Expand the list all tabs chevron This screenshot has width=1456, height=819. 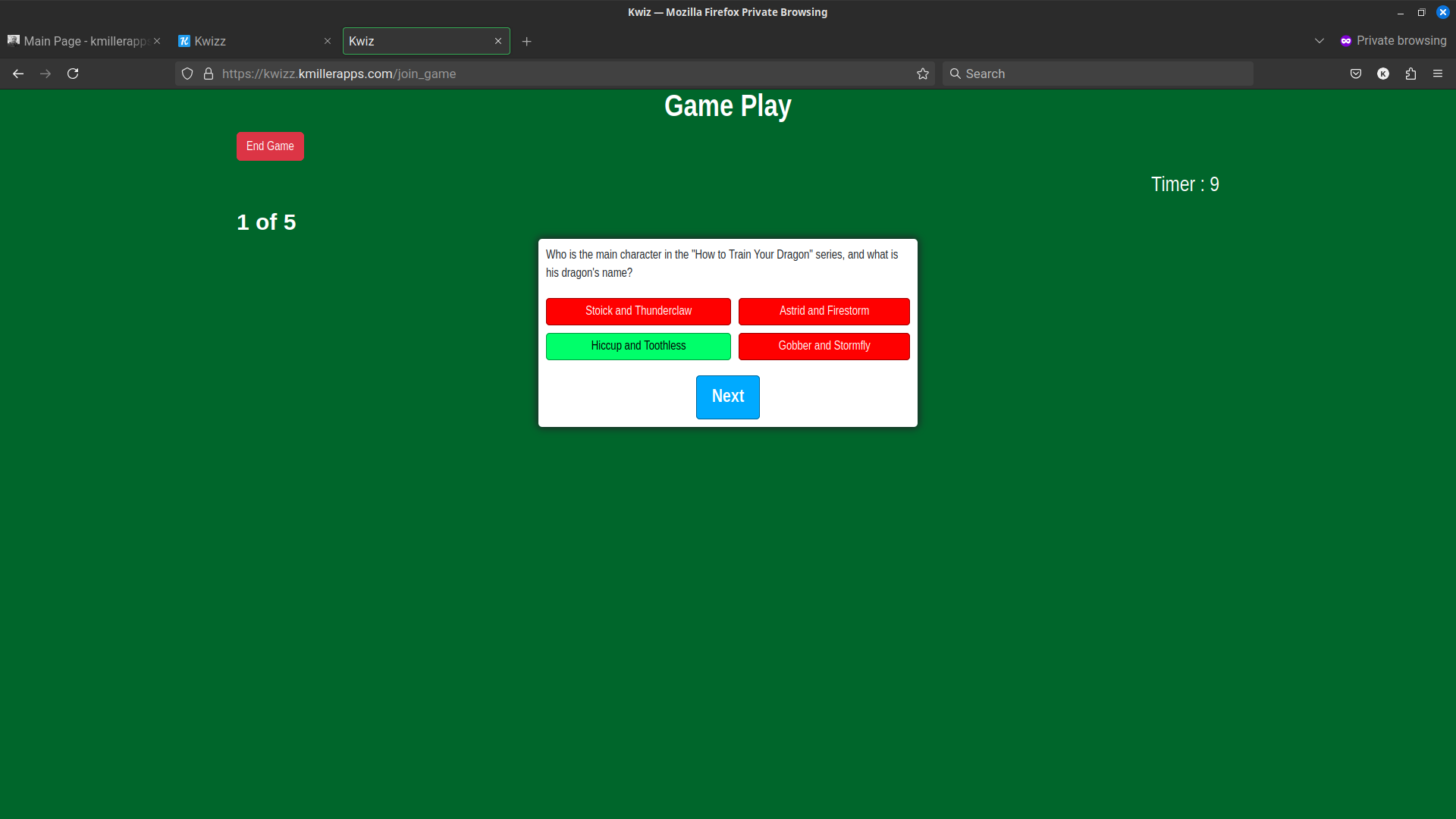point(1319,41)
